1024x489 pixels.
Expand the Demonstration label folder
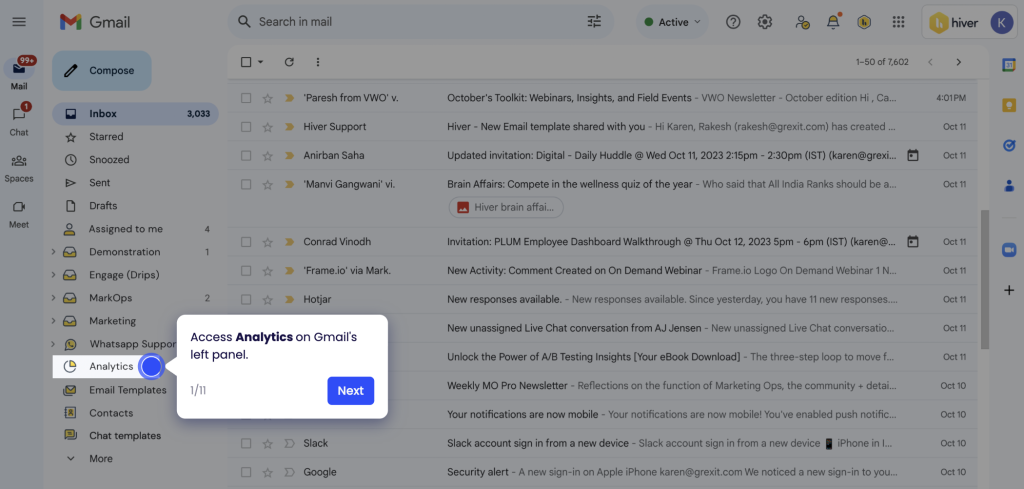point(53,252)
